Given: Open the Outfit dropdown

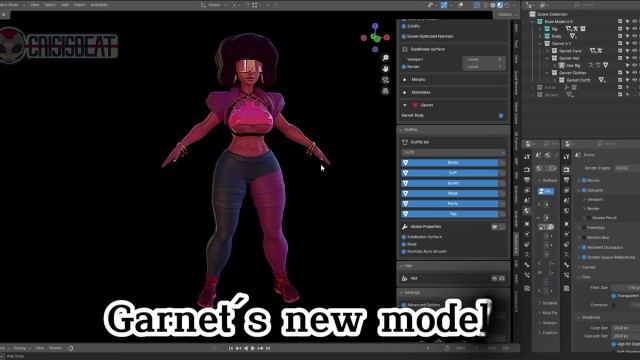Looking at the screenshot, I should (x=453, y=152).
